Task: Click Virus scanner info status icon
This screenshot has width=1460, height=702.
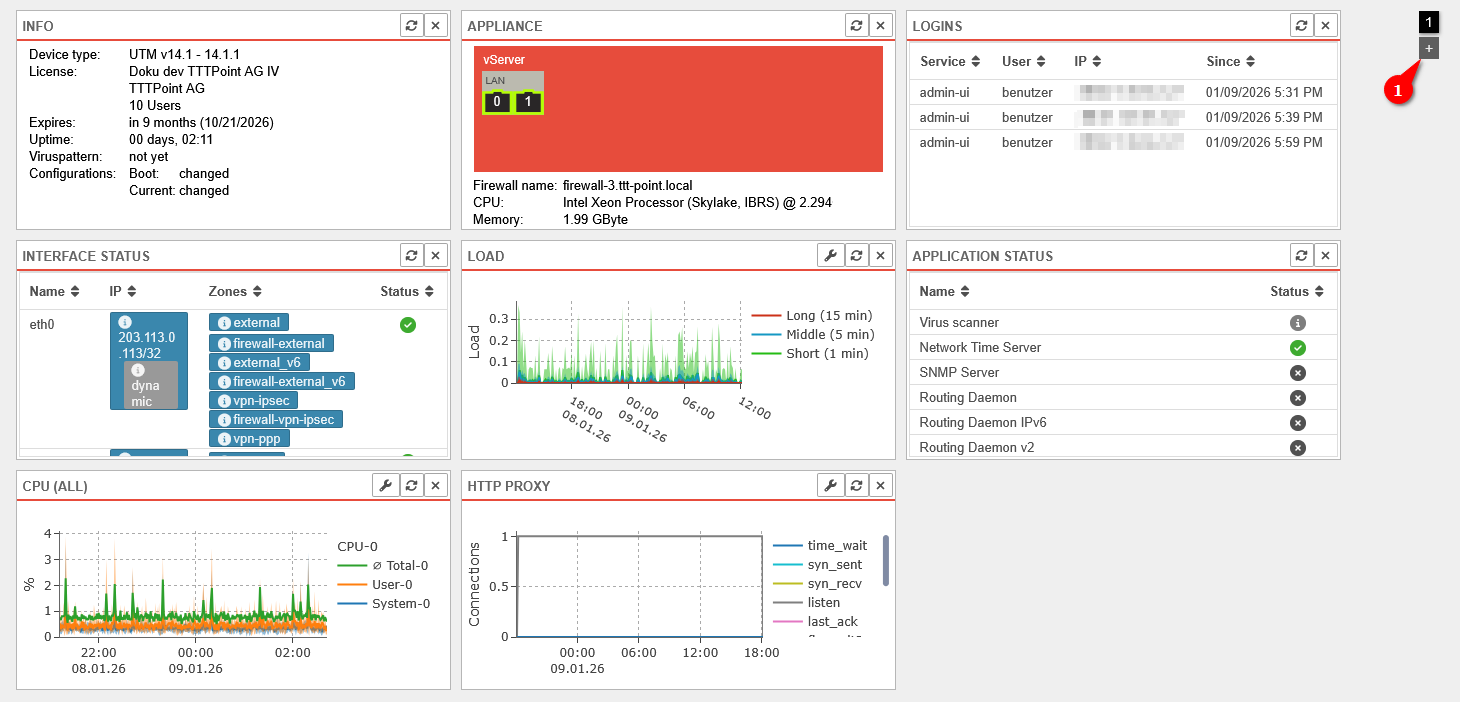Action: 1297,323
